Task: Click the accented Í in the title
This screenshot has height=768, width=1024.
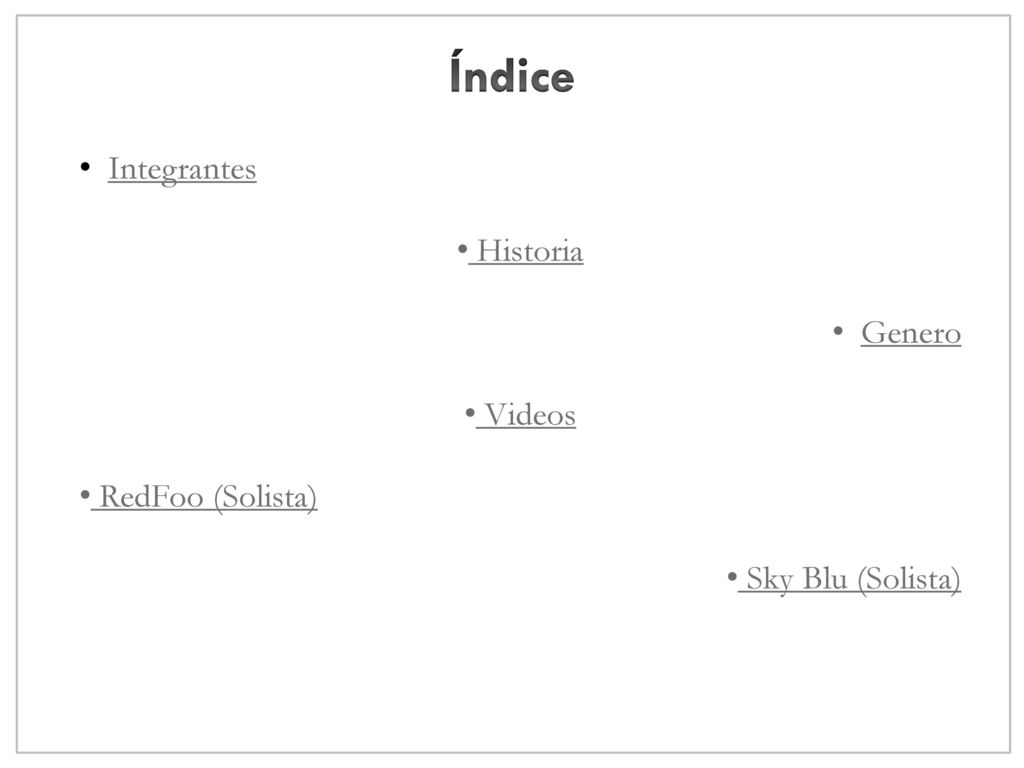Action: coord(456,71)
